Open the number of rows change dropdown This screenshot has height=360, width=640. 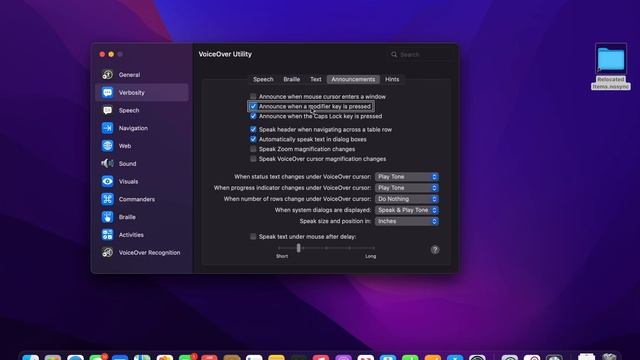pos(407,199)
